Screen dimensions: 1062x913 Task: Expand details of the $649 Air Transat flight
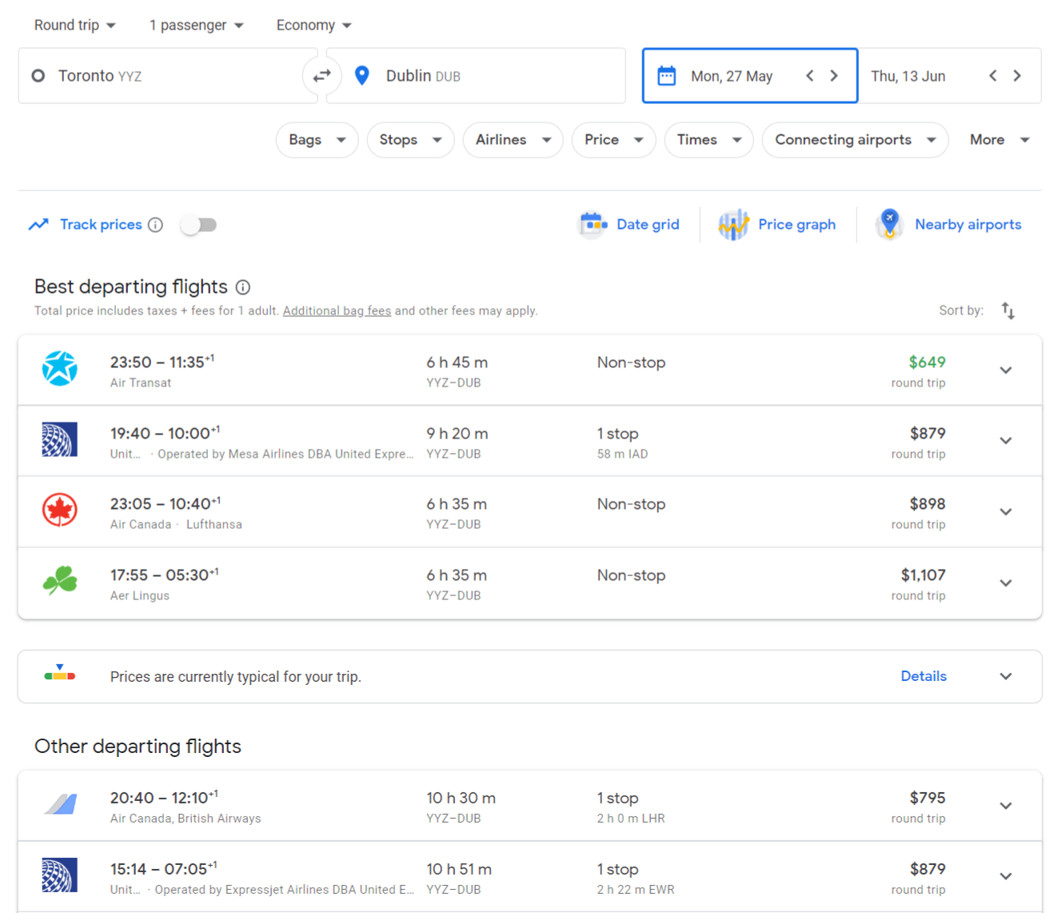coord(1005,369)
